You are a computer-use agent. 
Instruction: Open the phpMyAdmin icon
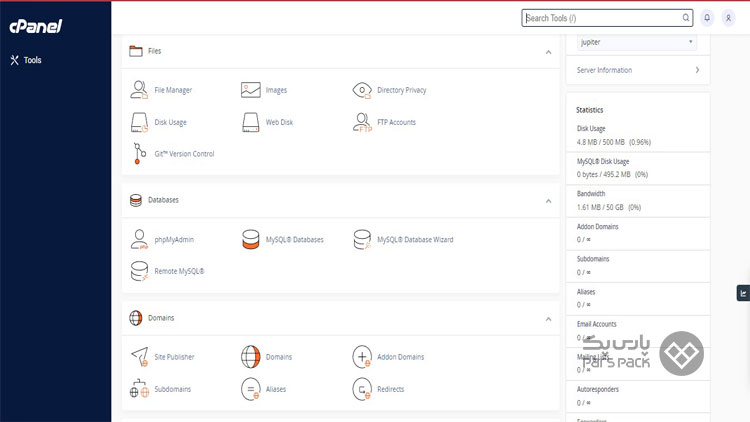tap(139, 240)
